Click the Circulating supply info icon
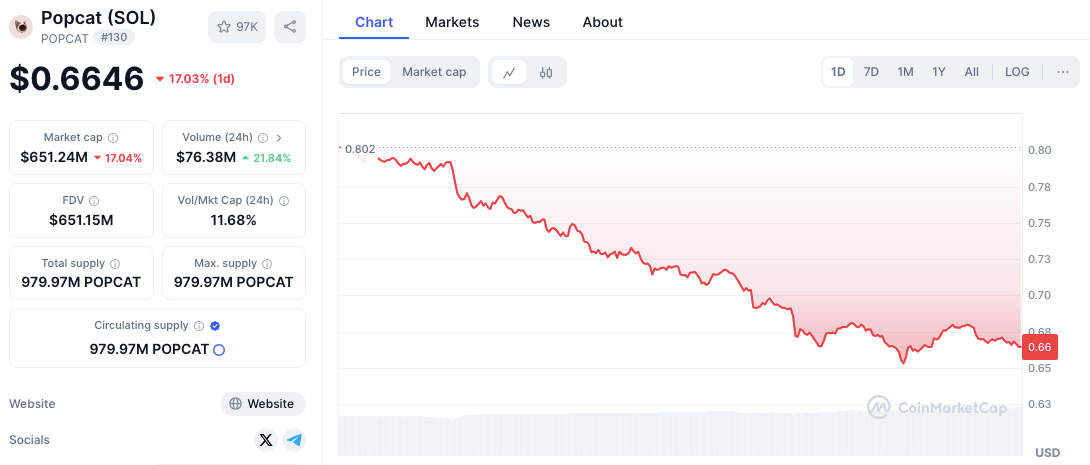 [199, 326]
